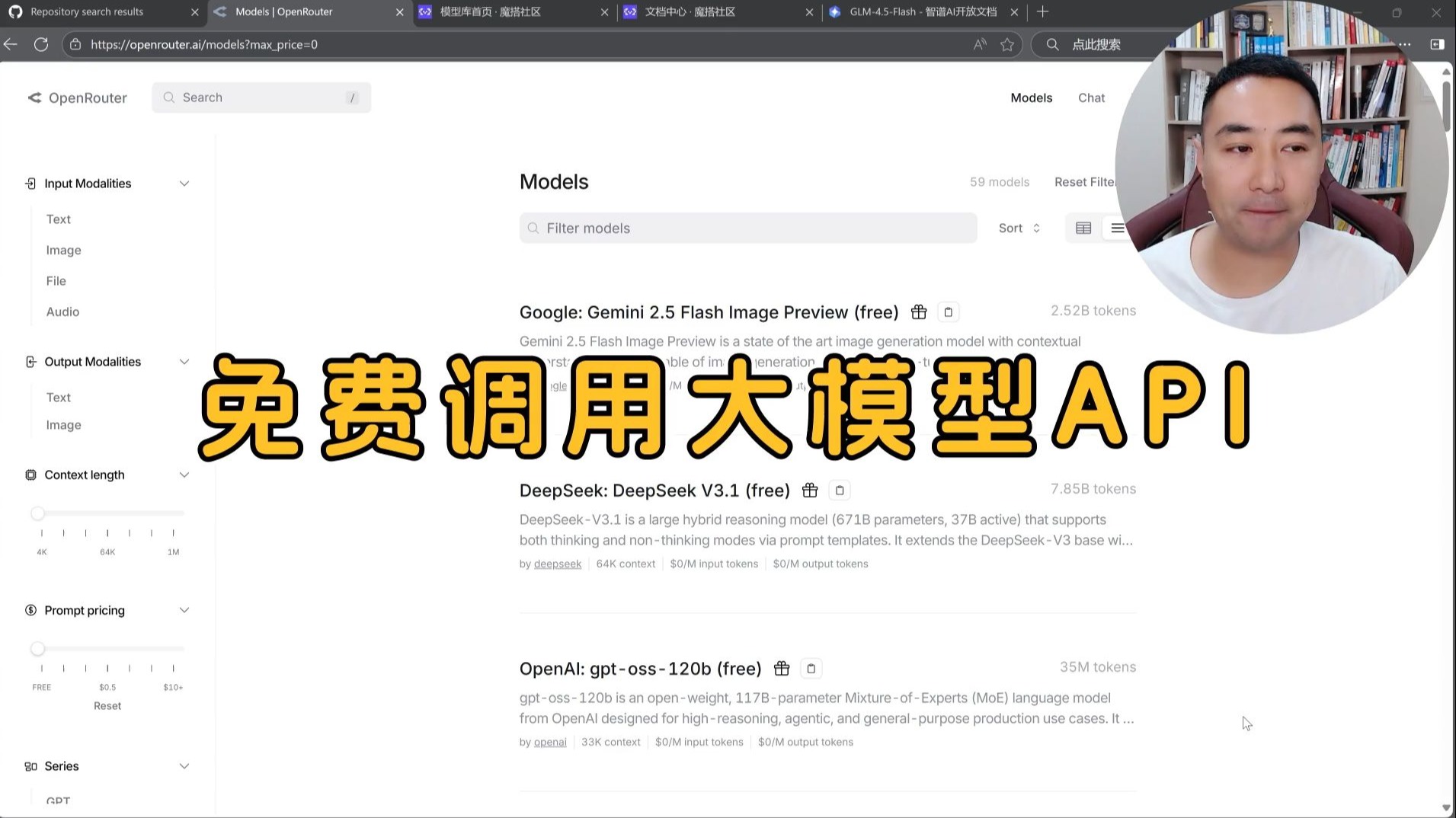Click the 35M tokens label
The height and width of the screenshot is (818, 1456).
1098,667
